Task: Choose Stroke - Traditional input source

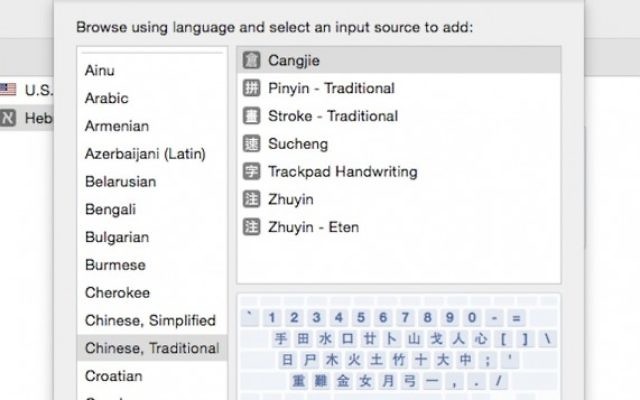Action: pos(399,116)
